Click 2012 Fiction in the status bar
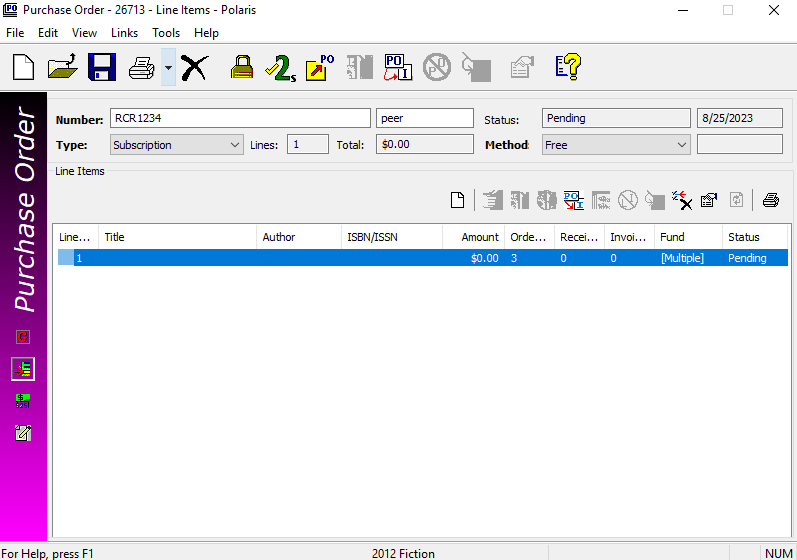The height and width of the screenshot is (560, 797). [403, 553]
